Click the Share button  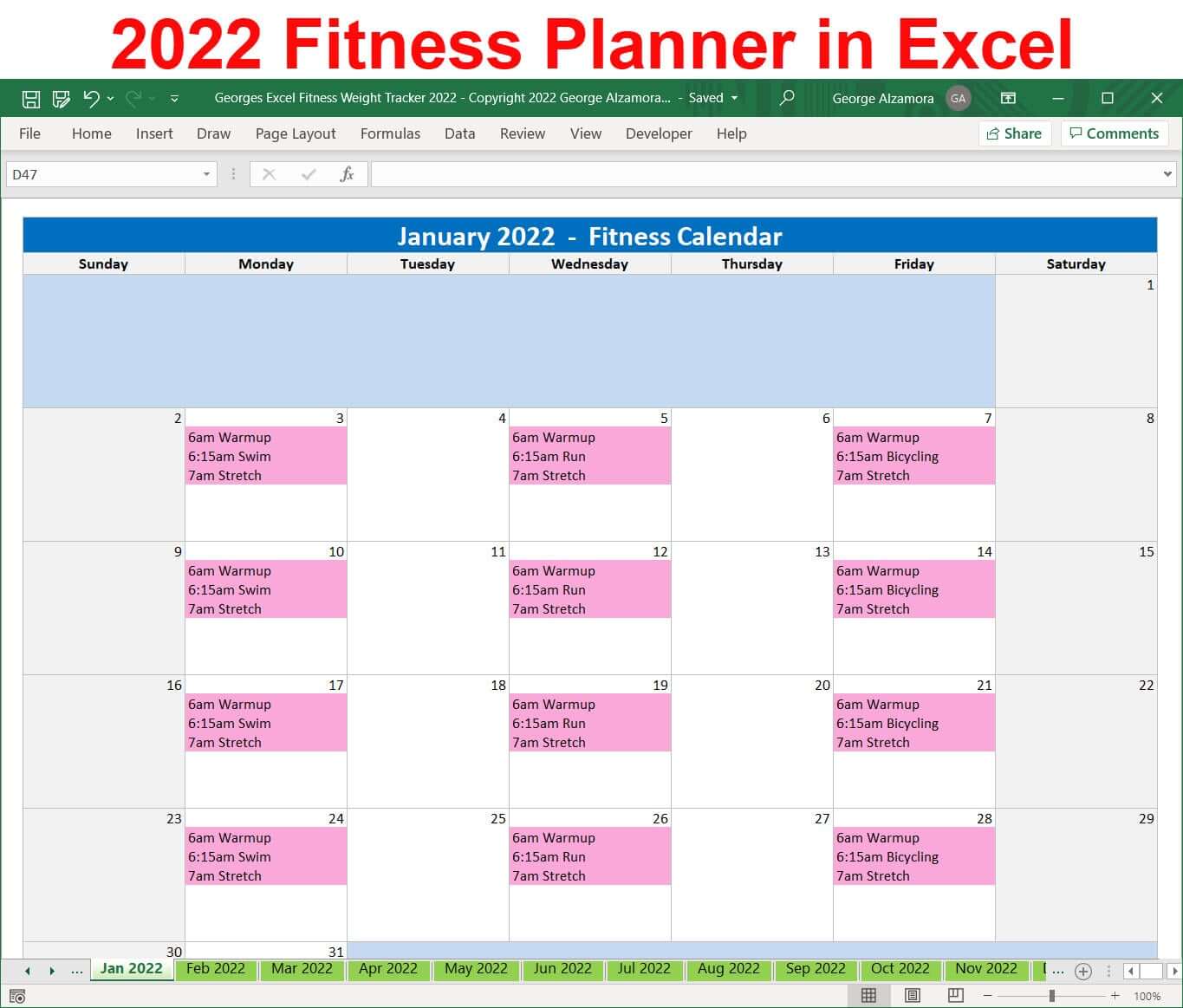pos(1015,133)
